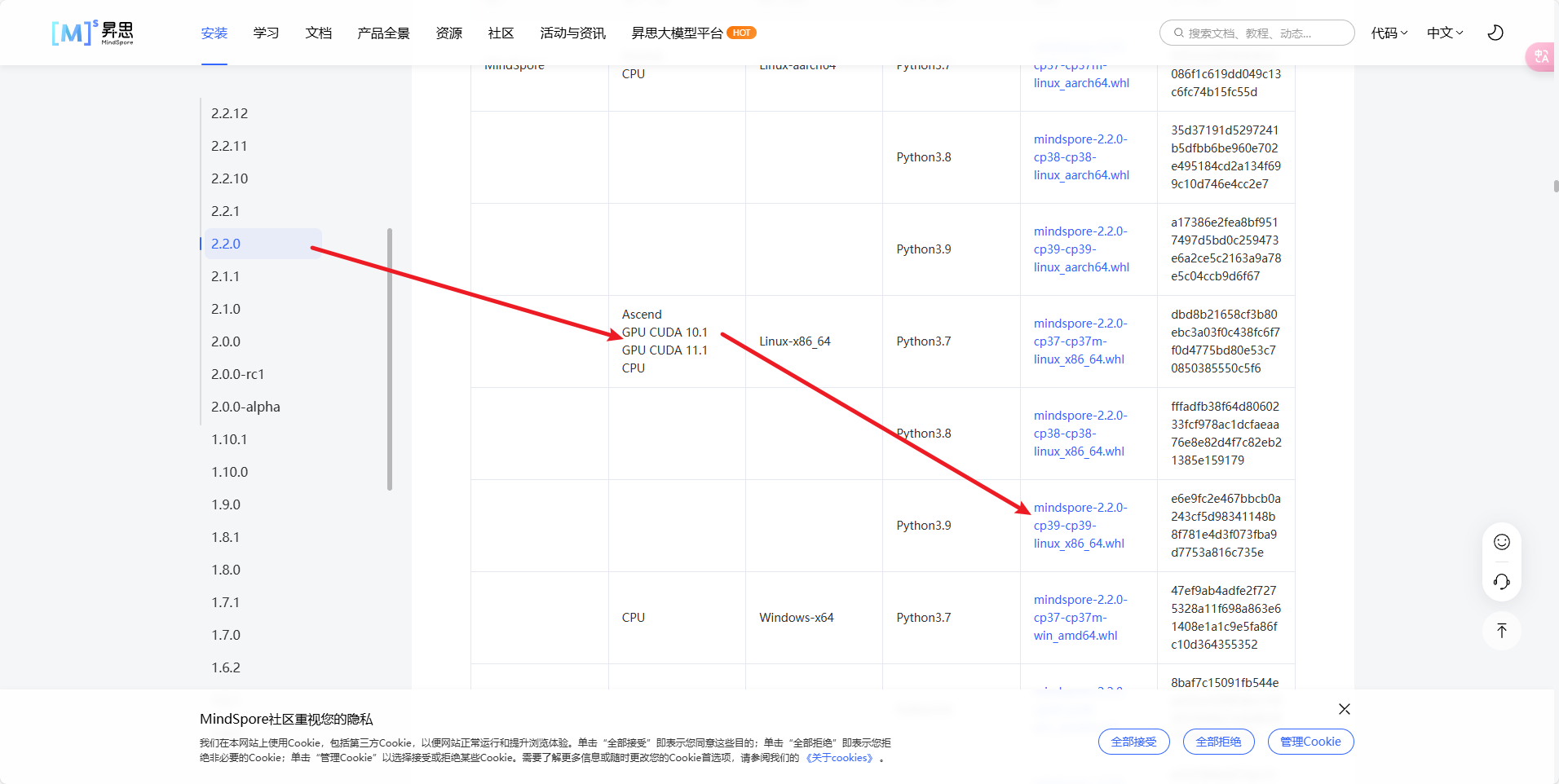Select version 1.8.0 in sidebar

click(x=226, y=570)
